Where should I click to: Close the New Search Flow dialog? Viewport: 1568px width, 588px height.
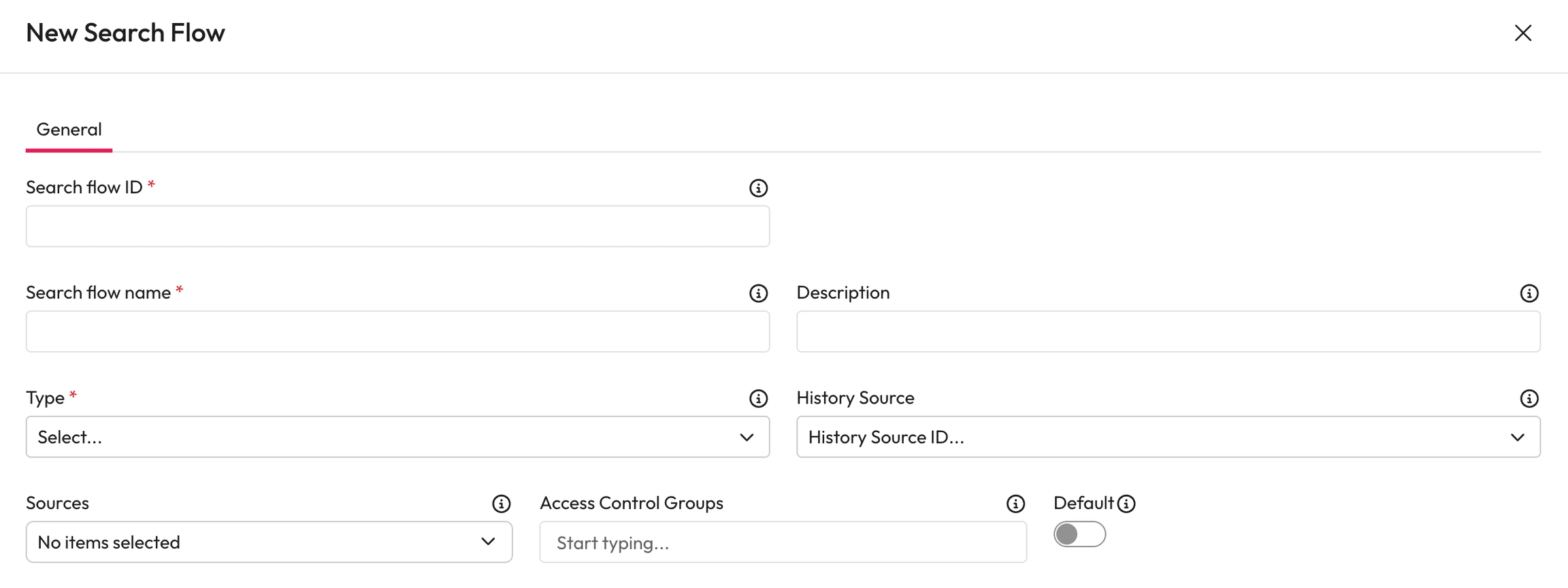[1523, 33]
